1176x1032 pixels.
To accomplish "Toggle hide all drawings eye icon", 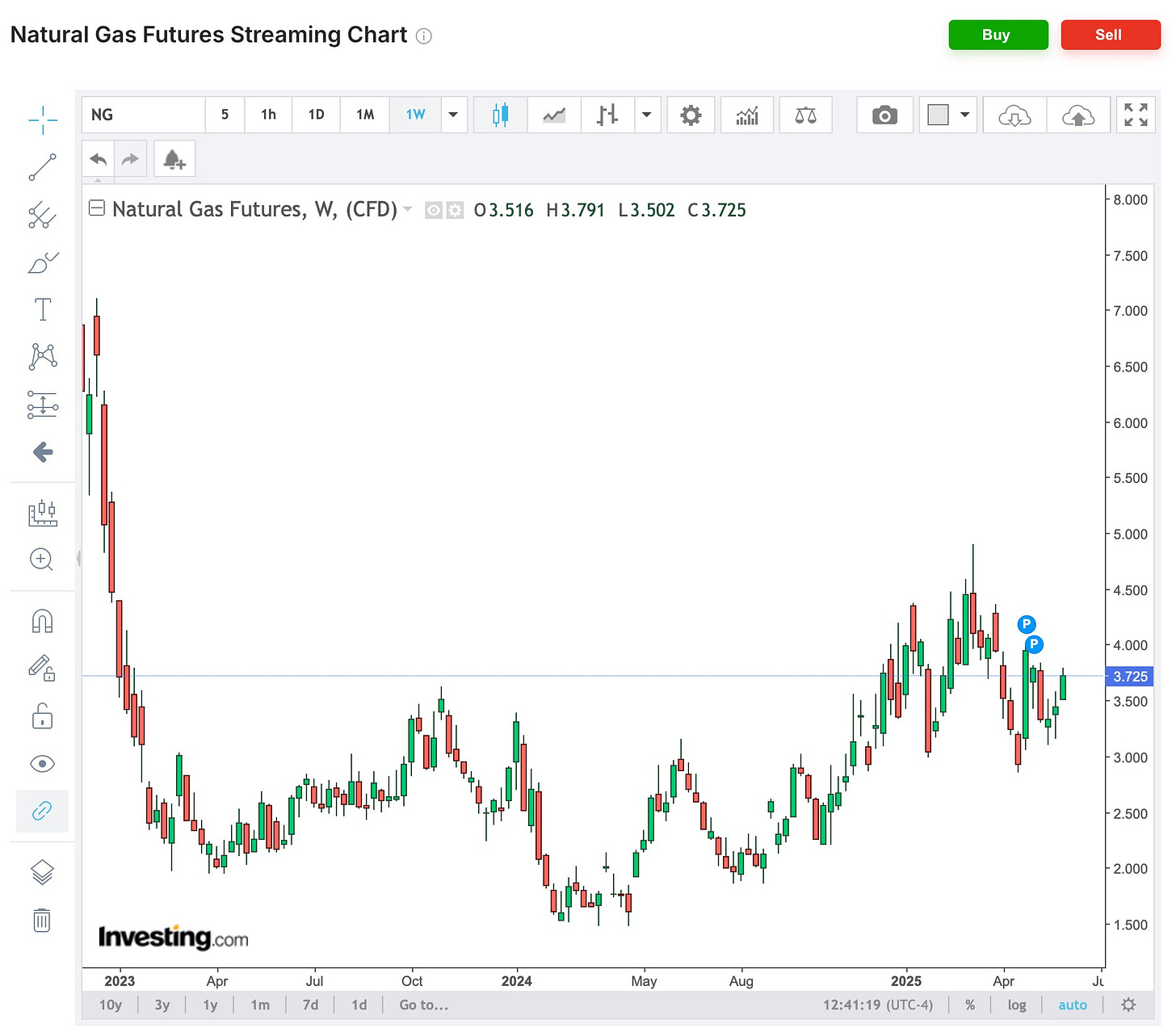I will click(x=42, y=763).
